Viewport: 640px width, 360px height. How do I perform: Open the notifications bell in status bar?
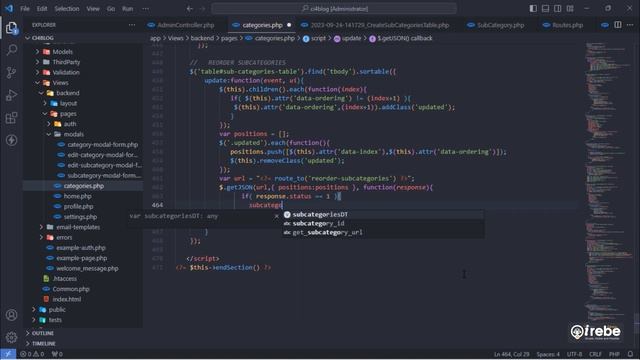631,354
